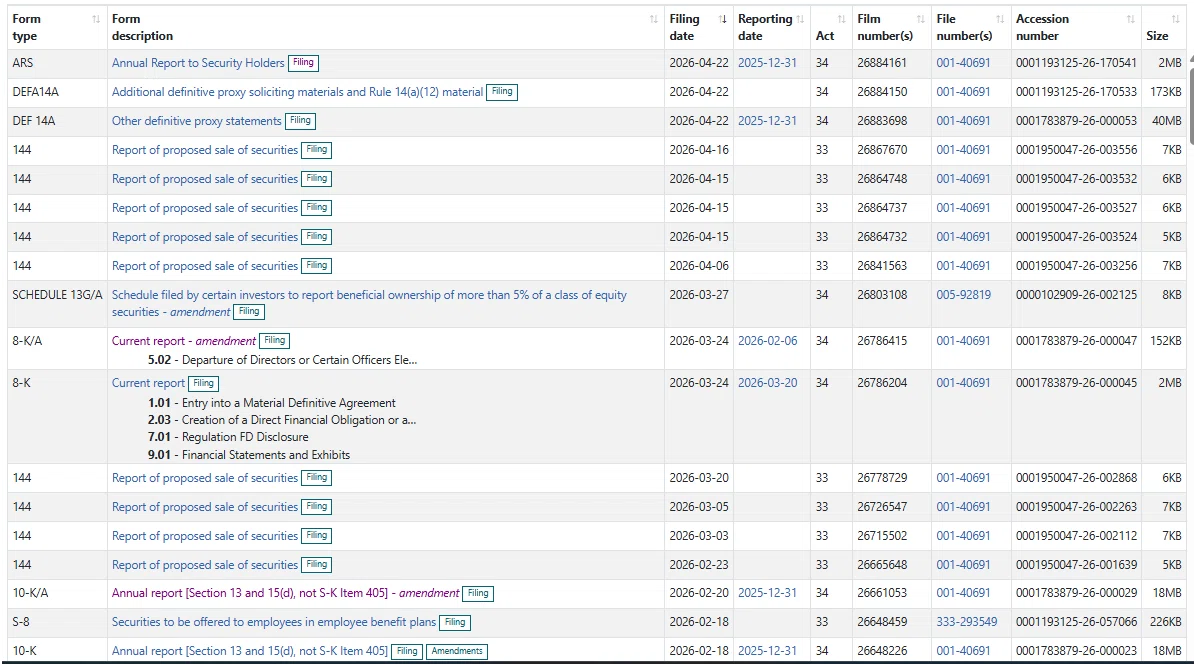This screenshot has width=1196, height=666.
Task: Click Filing button on 10-K/A row
Action: (x=478, y=593)
